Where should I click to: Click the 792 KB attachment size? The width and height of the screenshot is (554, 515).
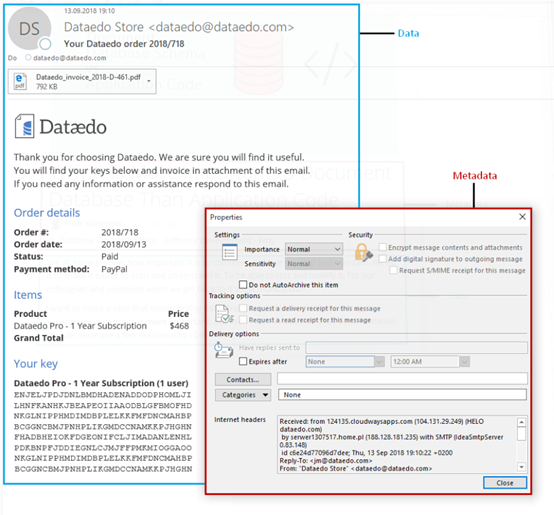pyautogui.click(x=47, y=87)
